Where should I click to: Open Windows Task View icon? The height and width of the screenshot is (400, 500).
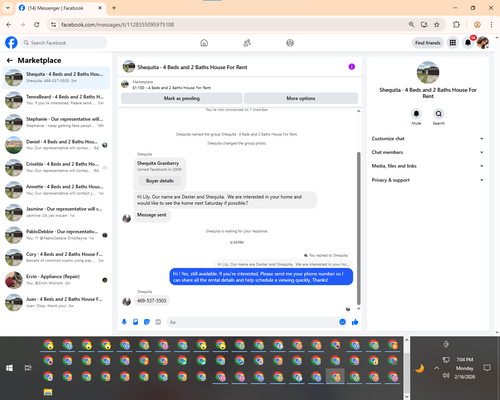click(28, 368)
